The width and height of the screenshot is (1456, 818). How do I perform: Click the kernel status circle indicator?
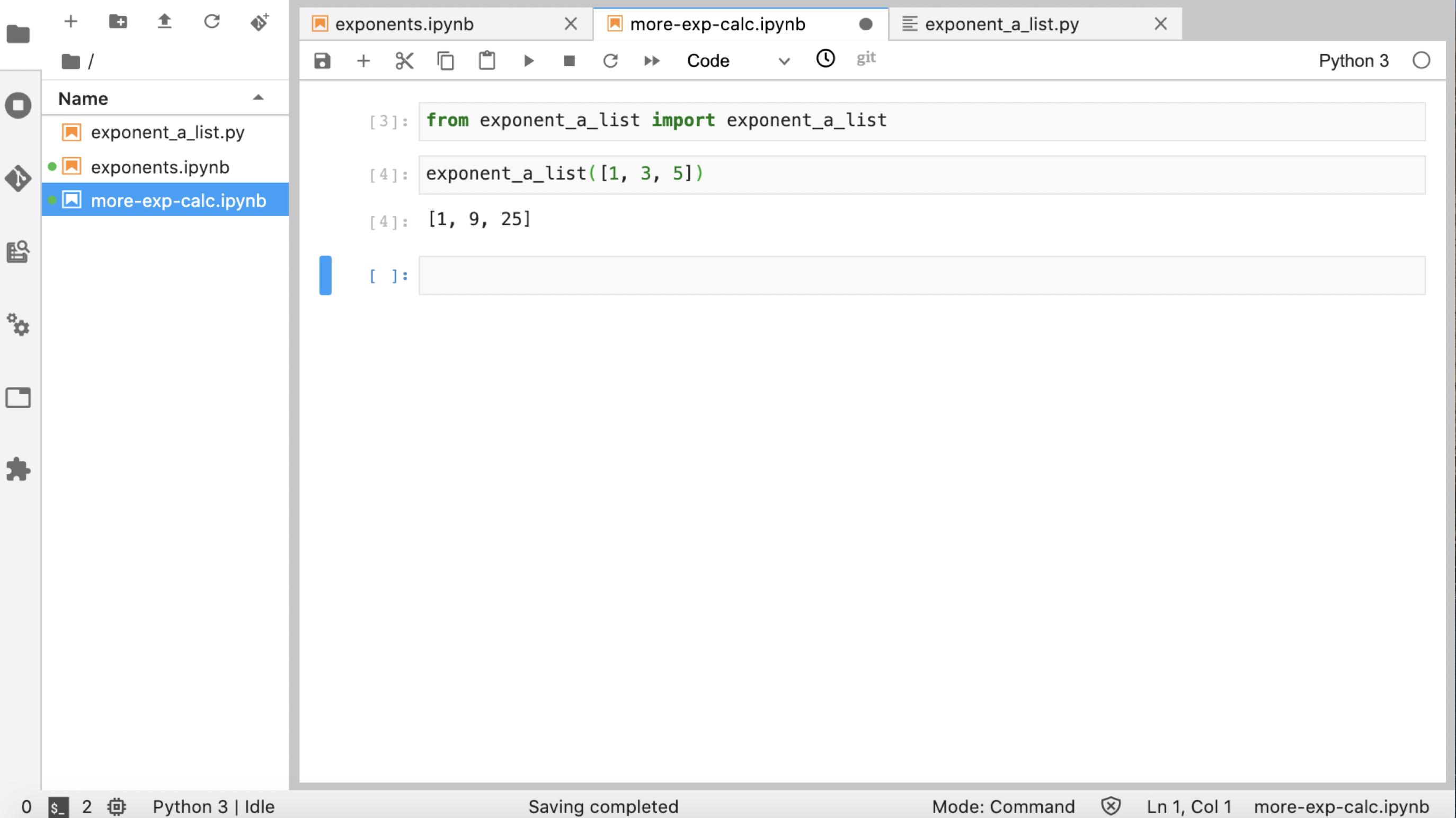[1421, 60]
